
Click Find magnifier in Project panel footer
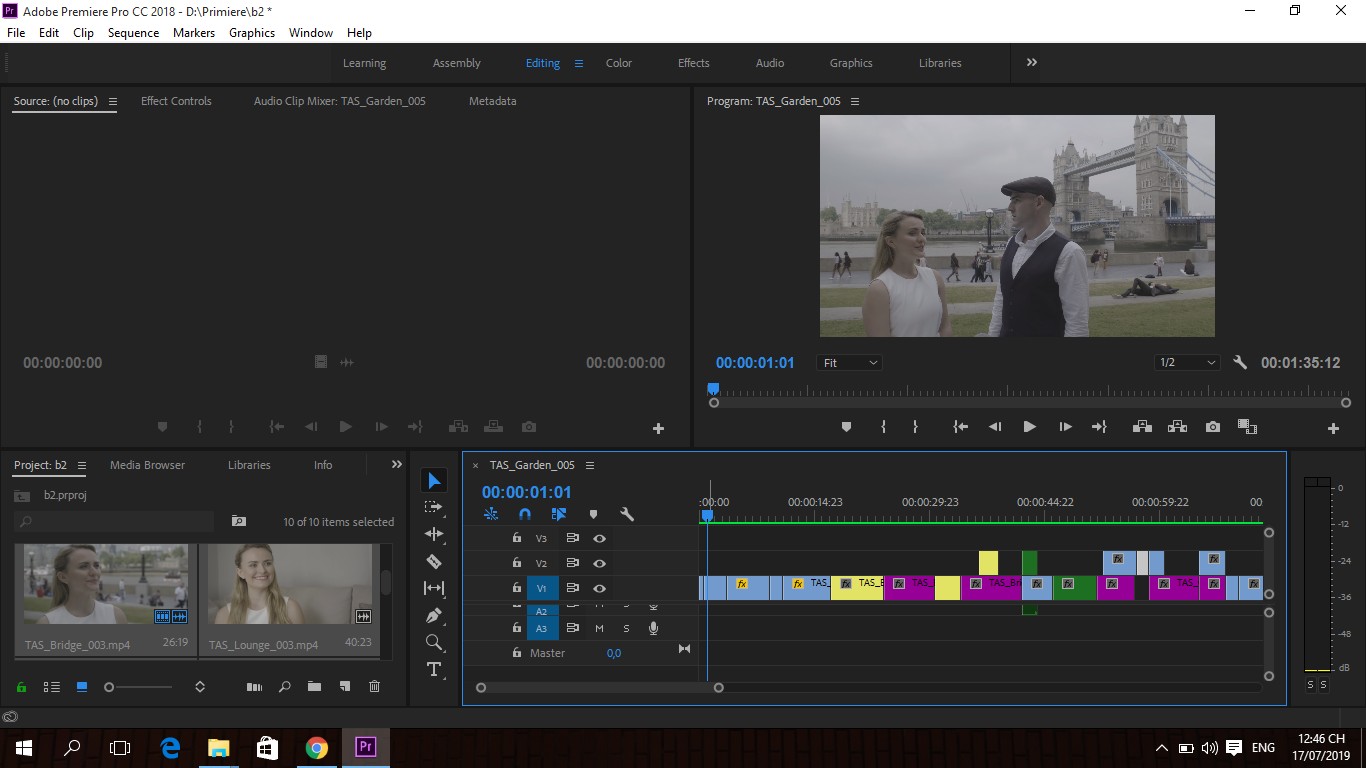point(284,687)
